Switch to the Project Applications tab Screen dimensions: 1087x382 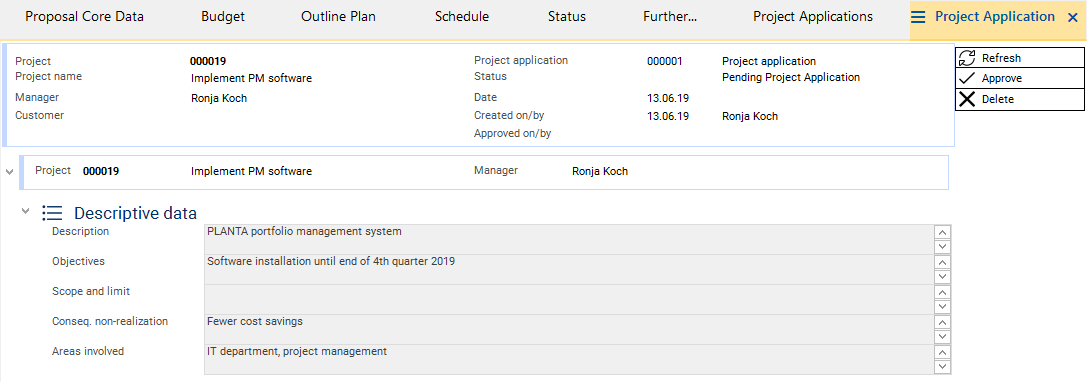tap(813, 17)
